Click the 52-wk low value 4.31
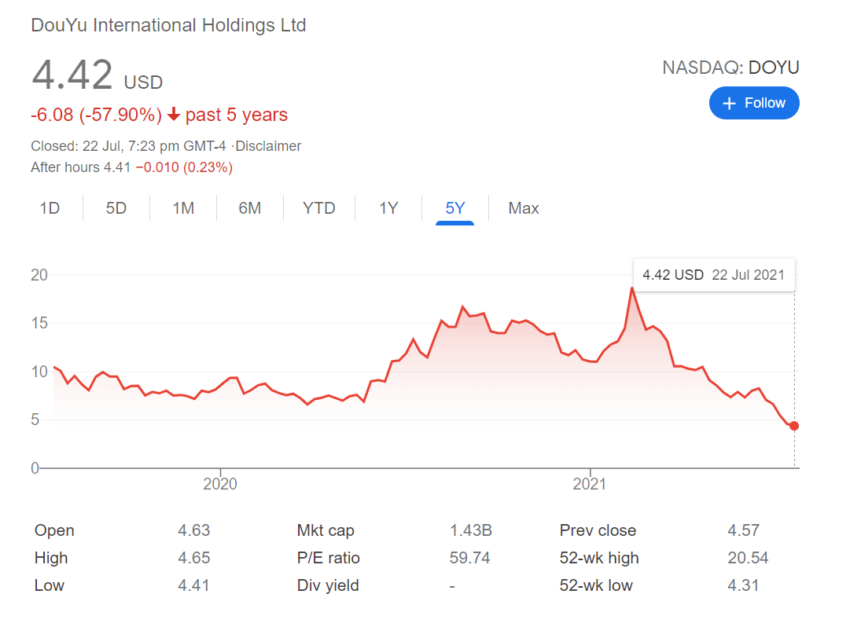The height and width of the screenshot is (638, 850). 743,585
